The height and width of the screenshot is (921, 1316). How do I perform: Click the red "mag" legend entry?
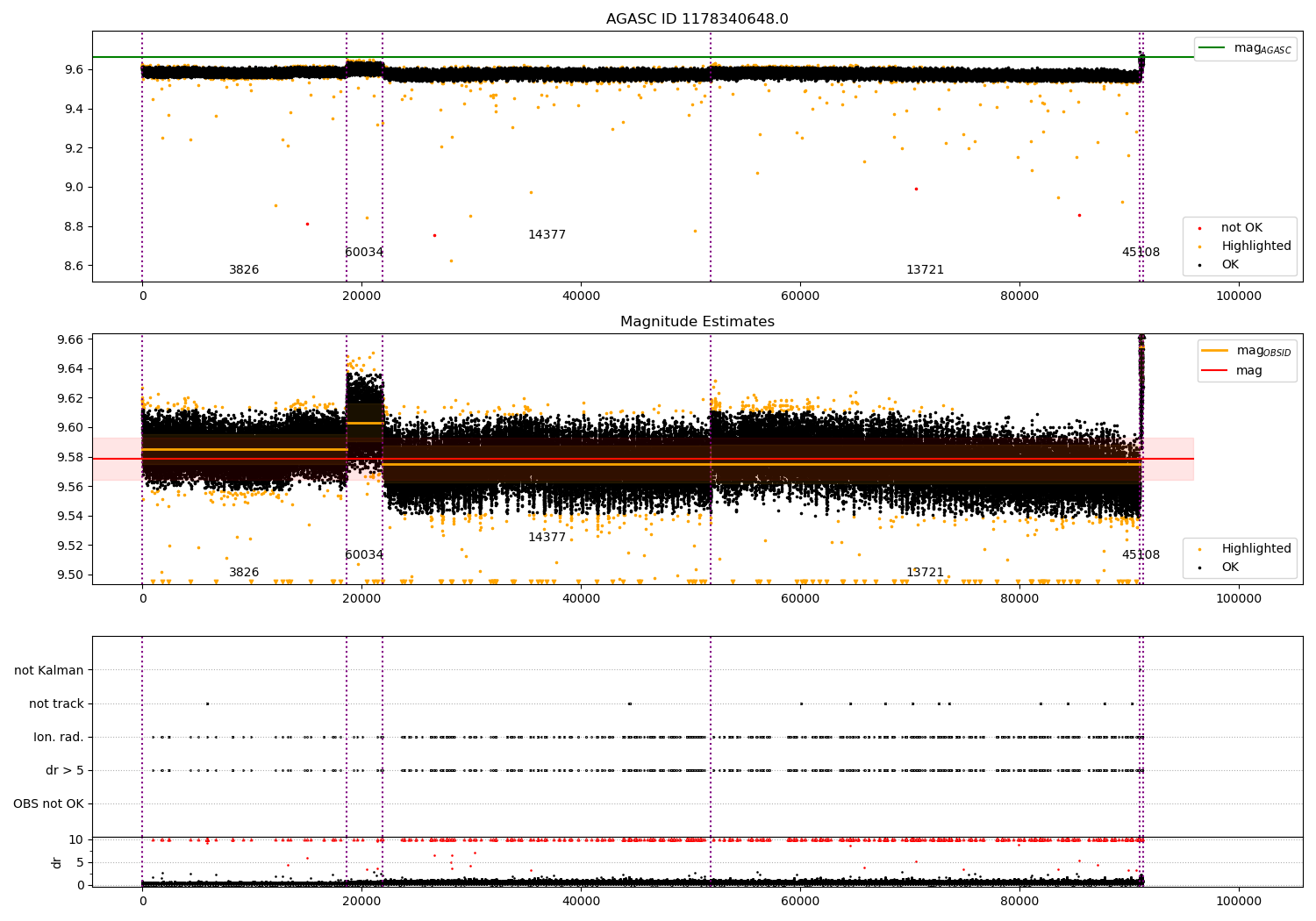pos(1232,371)
